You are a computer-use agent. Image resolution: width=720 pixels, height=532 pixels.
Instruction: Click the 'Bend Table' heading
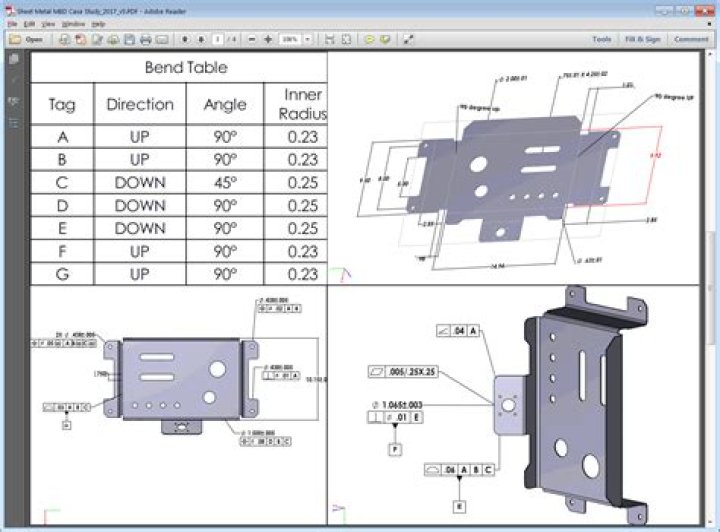coord(186,67)
